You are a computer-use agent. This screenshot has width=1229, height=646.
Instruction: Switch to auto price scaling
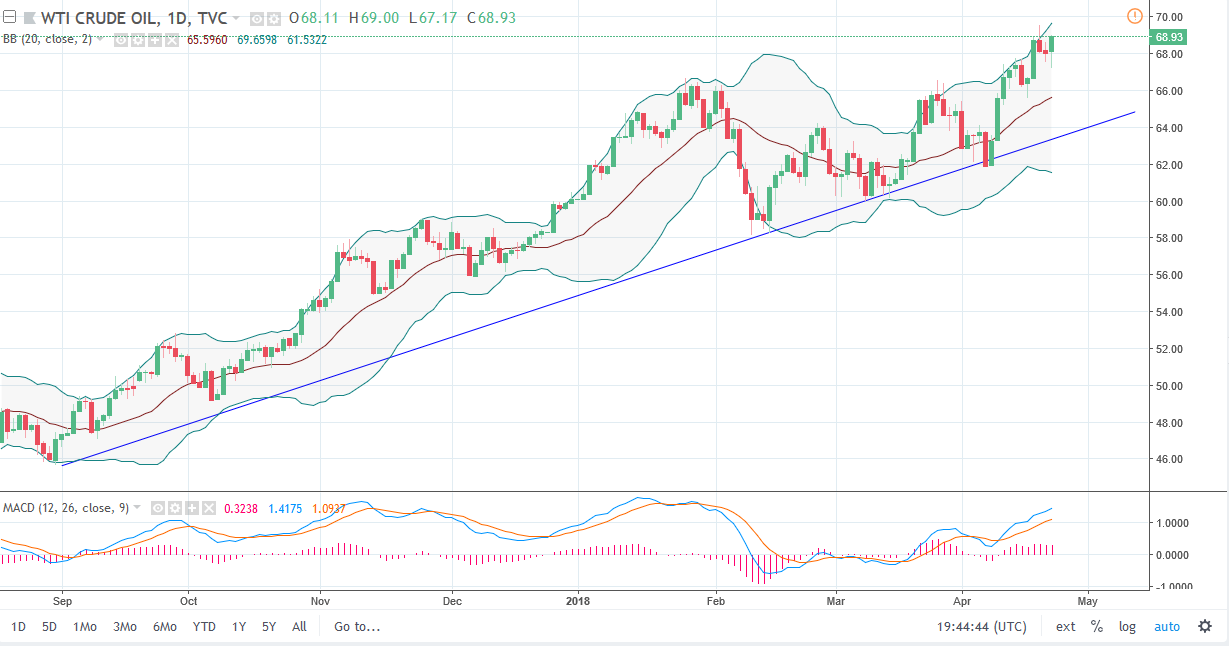pos(1168,626)
